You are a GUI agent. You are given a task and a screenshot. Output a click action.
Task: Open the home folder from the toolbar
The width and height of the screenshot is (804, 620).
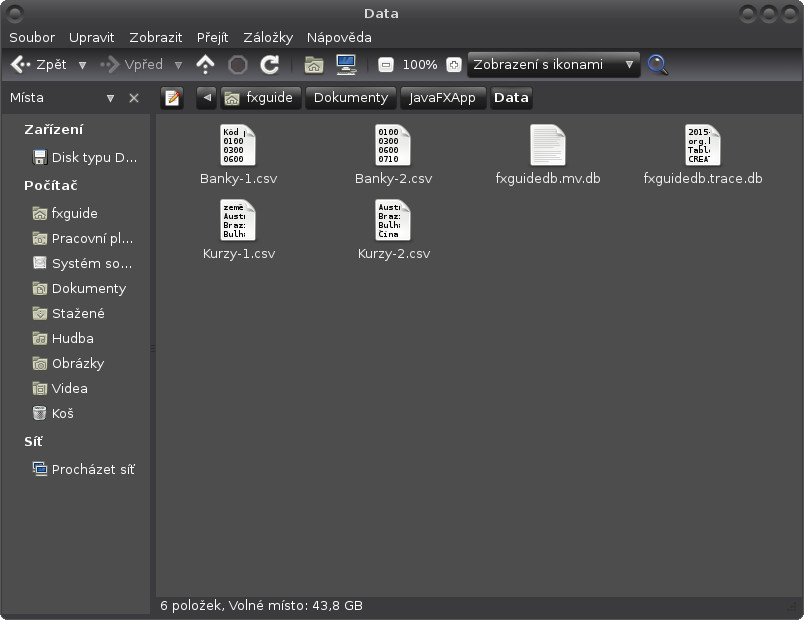coord(313,64)
